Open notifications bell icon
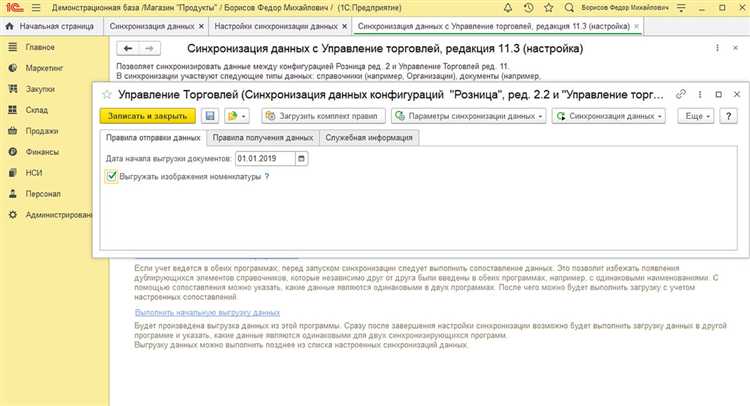This screenshot has height=406, width=750. 508,8
